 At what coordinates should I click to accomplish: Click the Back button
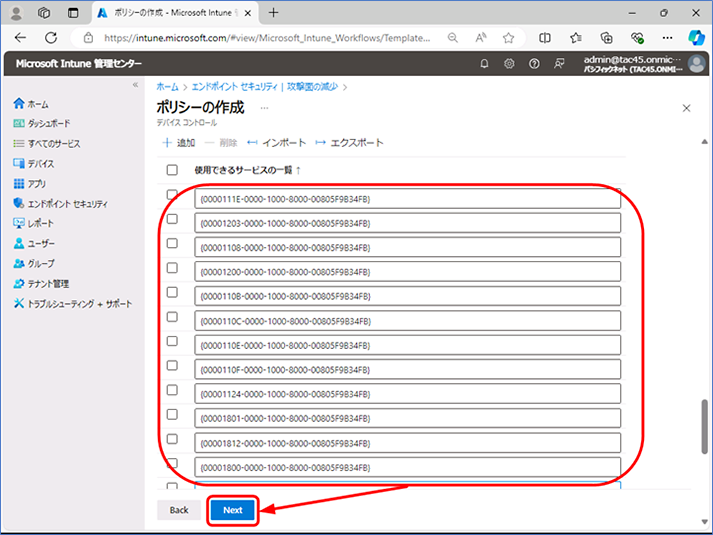coord(179,510)
